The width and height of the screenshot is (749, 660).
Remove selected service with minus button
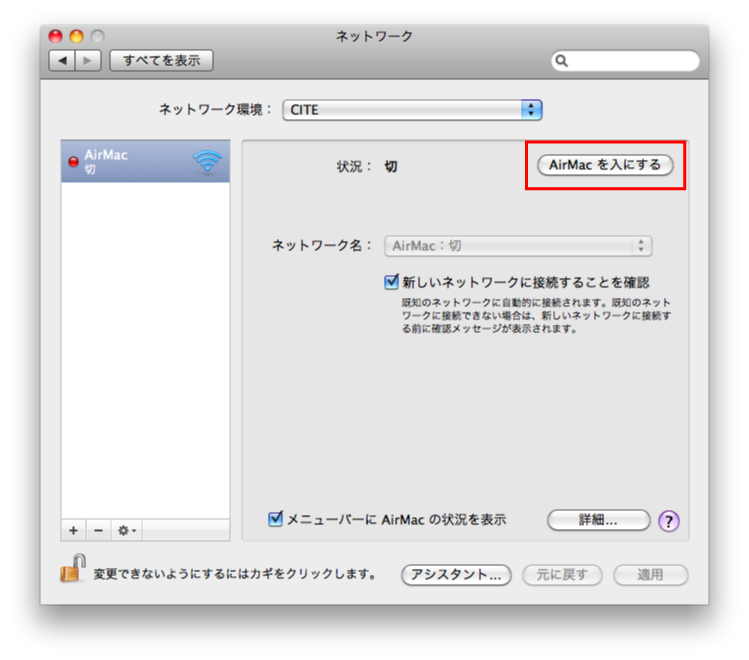click(x=98, y=529)
